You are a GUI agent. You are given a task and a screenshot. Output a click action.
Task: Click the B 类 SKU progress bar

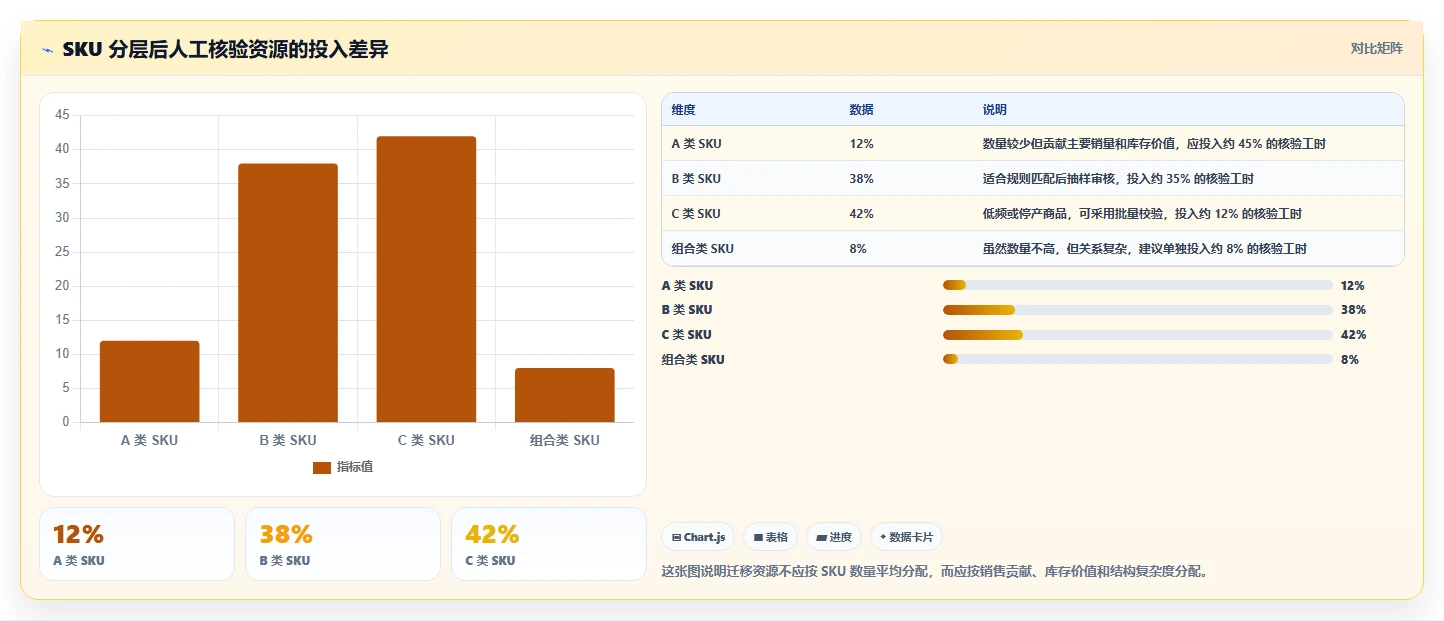point(1137,310)
